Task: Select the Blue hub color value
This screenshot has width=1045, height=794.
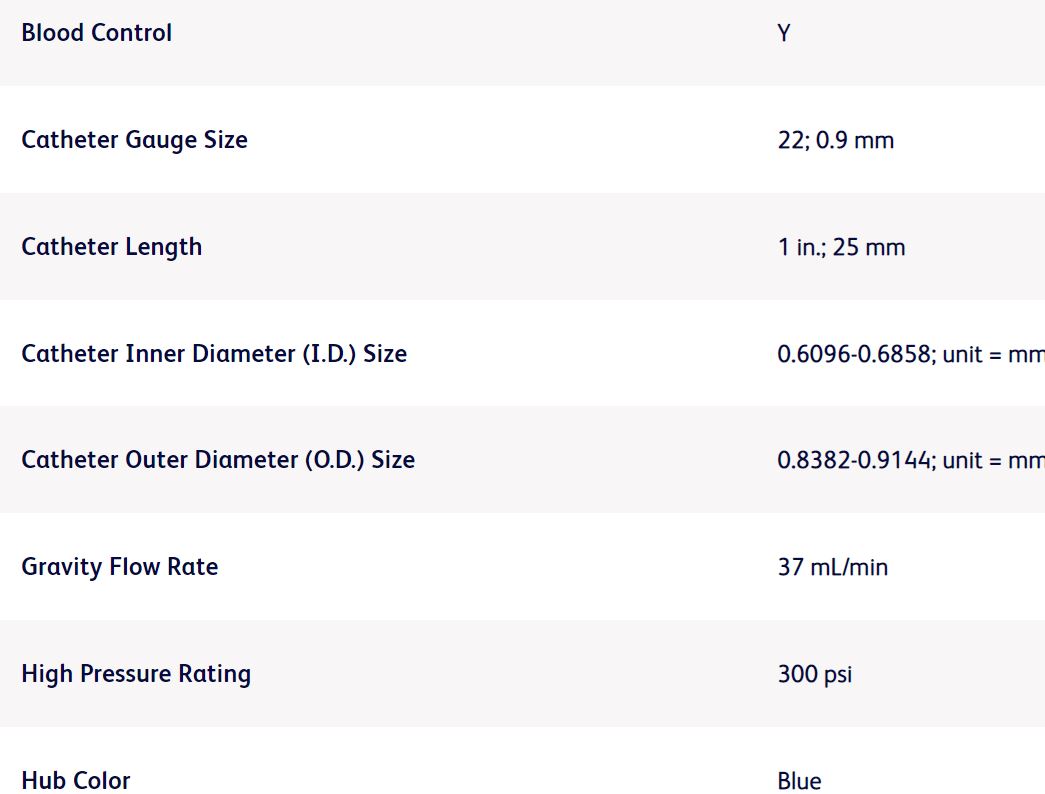Action: [799, 781]
